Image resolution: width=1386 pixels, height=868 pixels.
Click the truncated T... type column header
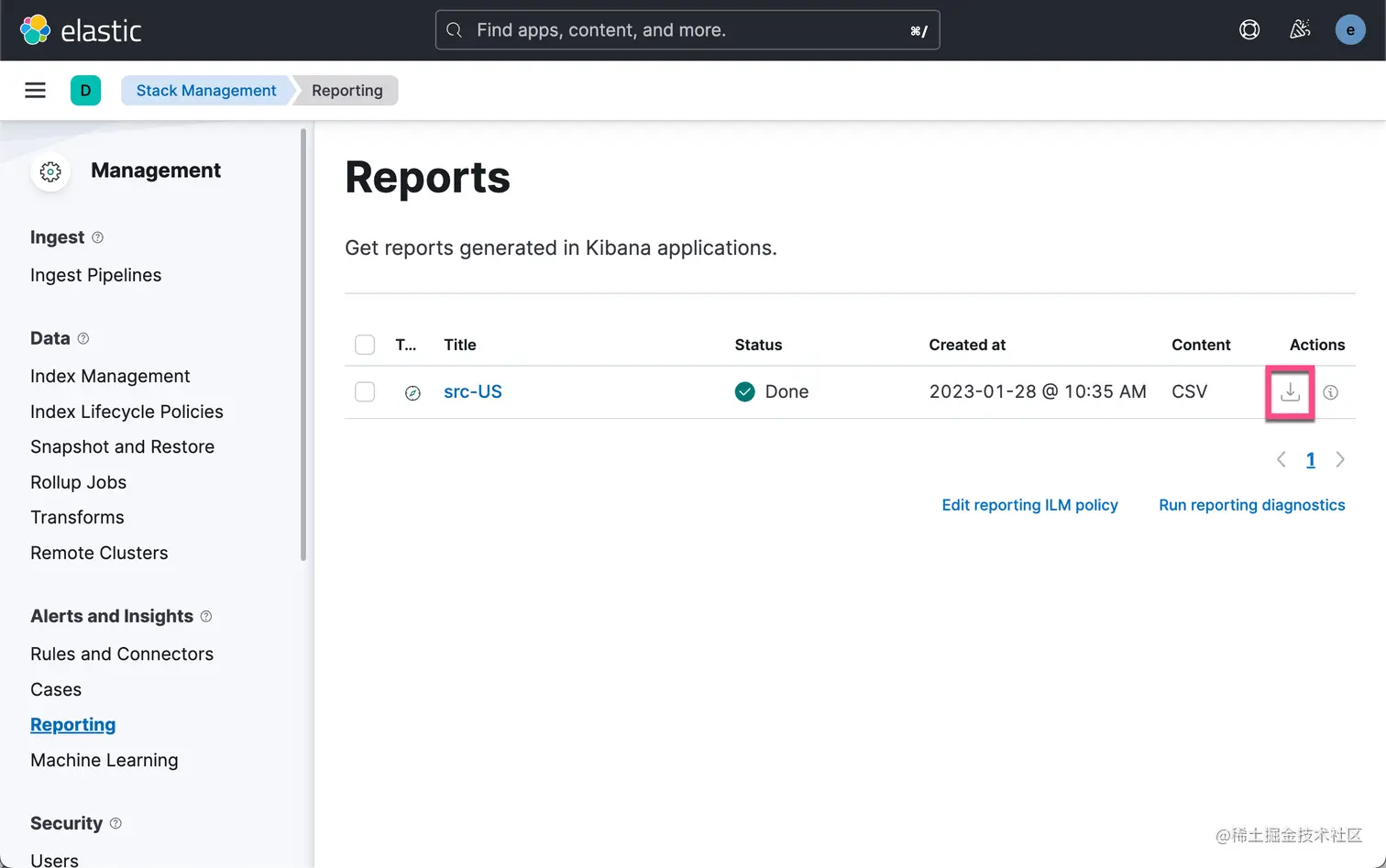(x=406, y=345)
